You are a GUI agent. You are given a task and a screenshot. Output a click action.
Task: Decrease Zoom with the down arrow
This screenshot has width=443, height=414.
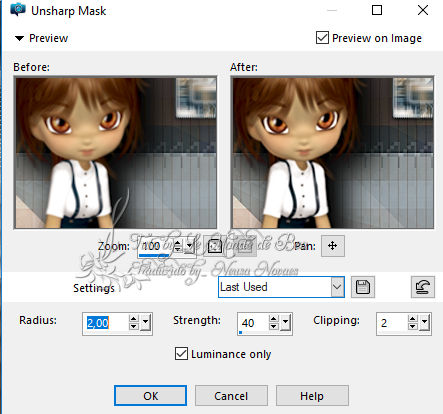178,250
